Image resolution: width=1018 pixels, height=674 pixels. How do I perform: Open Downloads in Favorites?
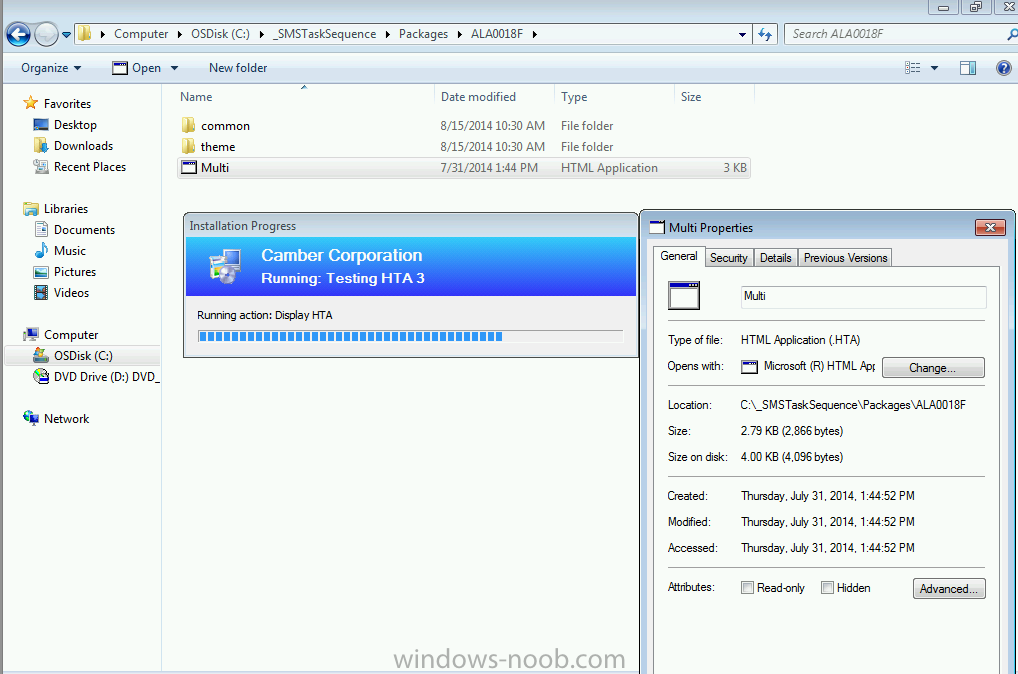click(x=83, y=145)
